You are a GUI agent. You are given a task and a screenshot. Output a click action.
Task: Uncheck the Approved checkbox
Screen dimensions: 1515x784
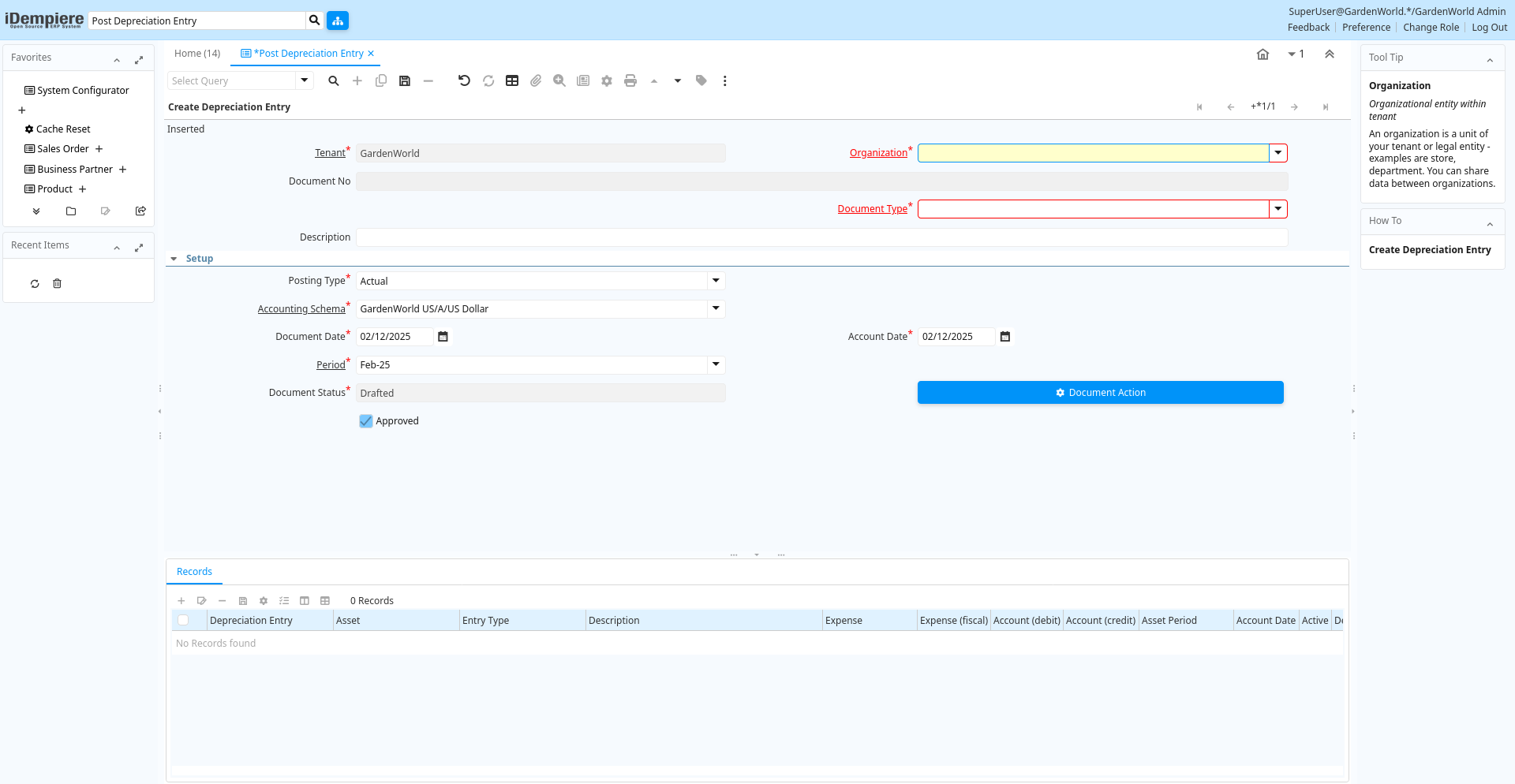pos(366,421)
